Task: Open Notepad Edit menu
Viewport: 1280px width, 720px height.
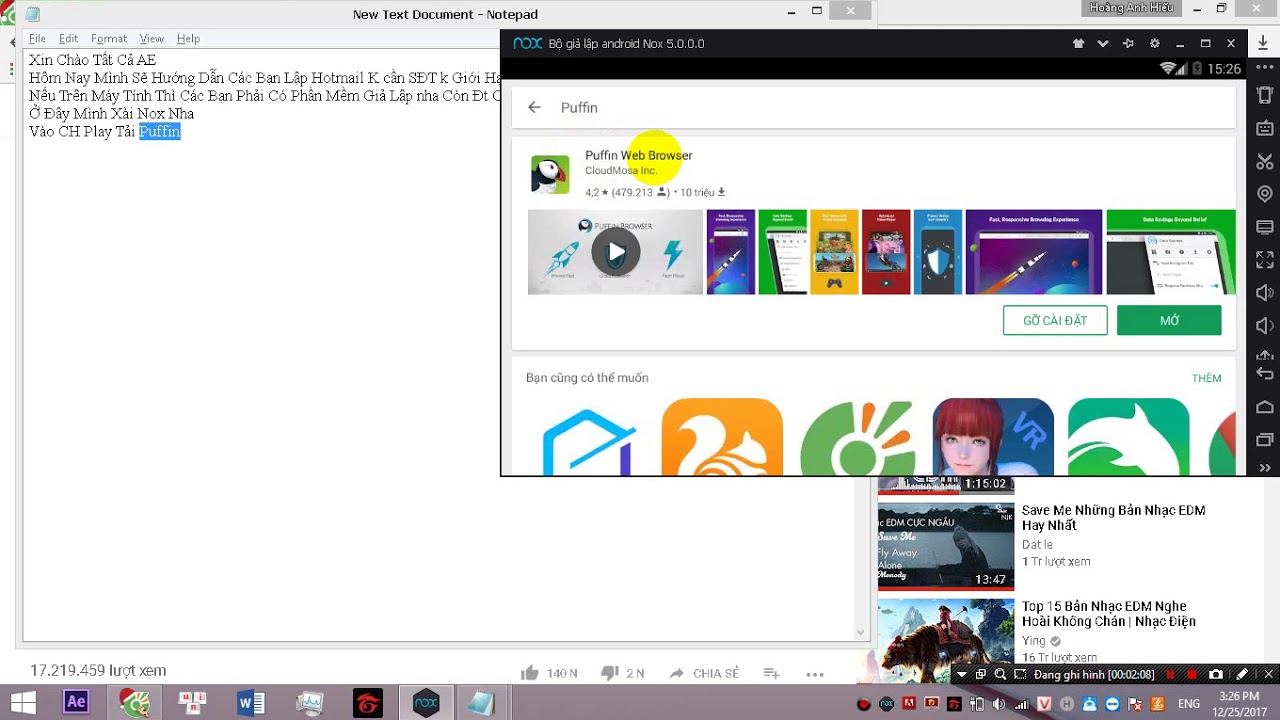Action: pyautogui.click(x=68, y=39)
